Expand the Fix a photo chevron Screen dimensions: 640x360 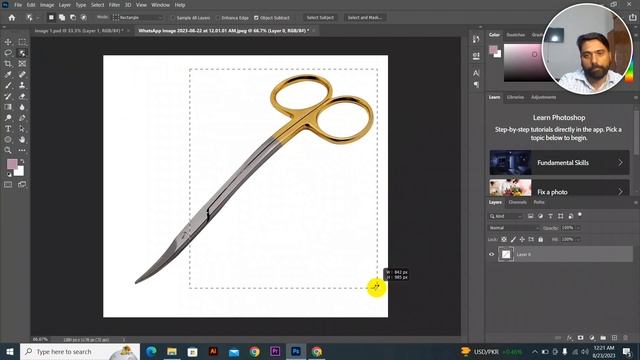tap(620, 191)
